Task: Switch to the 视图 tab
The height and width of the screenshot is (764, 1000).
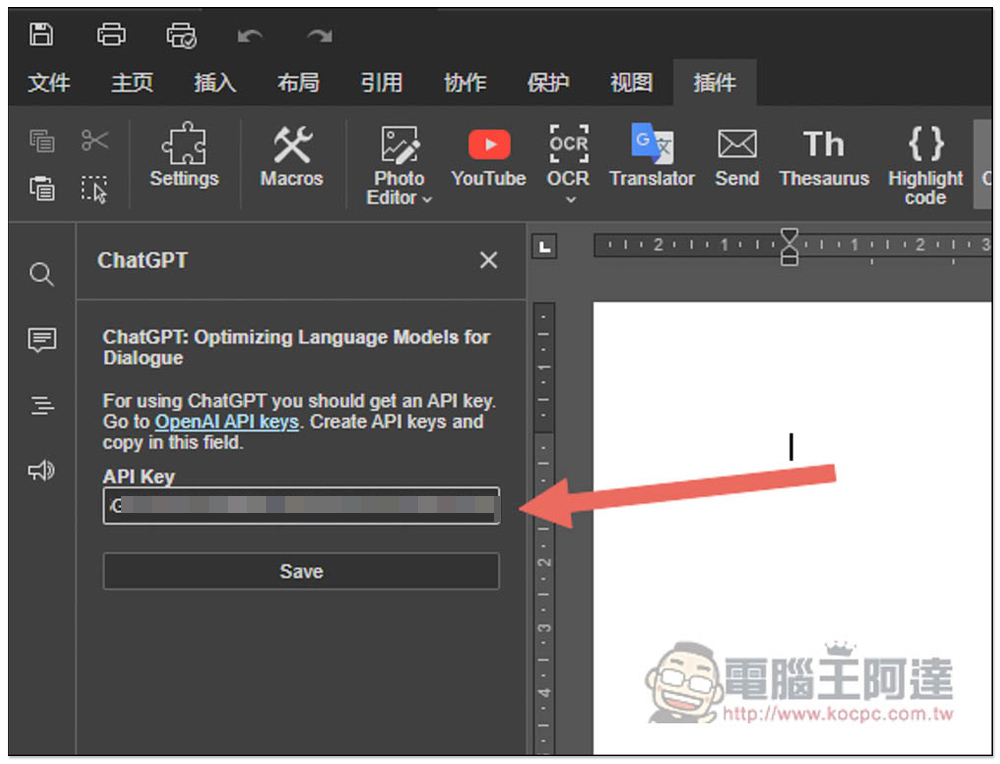Action: [x=631, y=82]
